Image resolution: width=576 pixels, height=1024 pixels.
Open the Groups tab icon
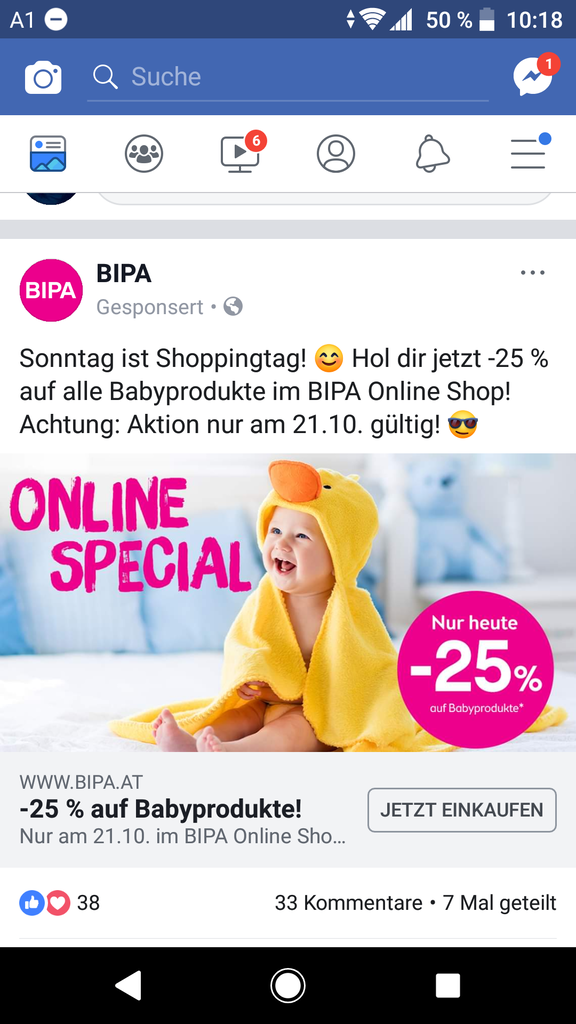coord(144,153)
